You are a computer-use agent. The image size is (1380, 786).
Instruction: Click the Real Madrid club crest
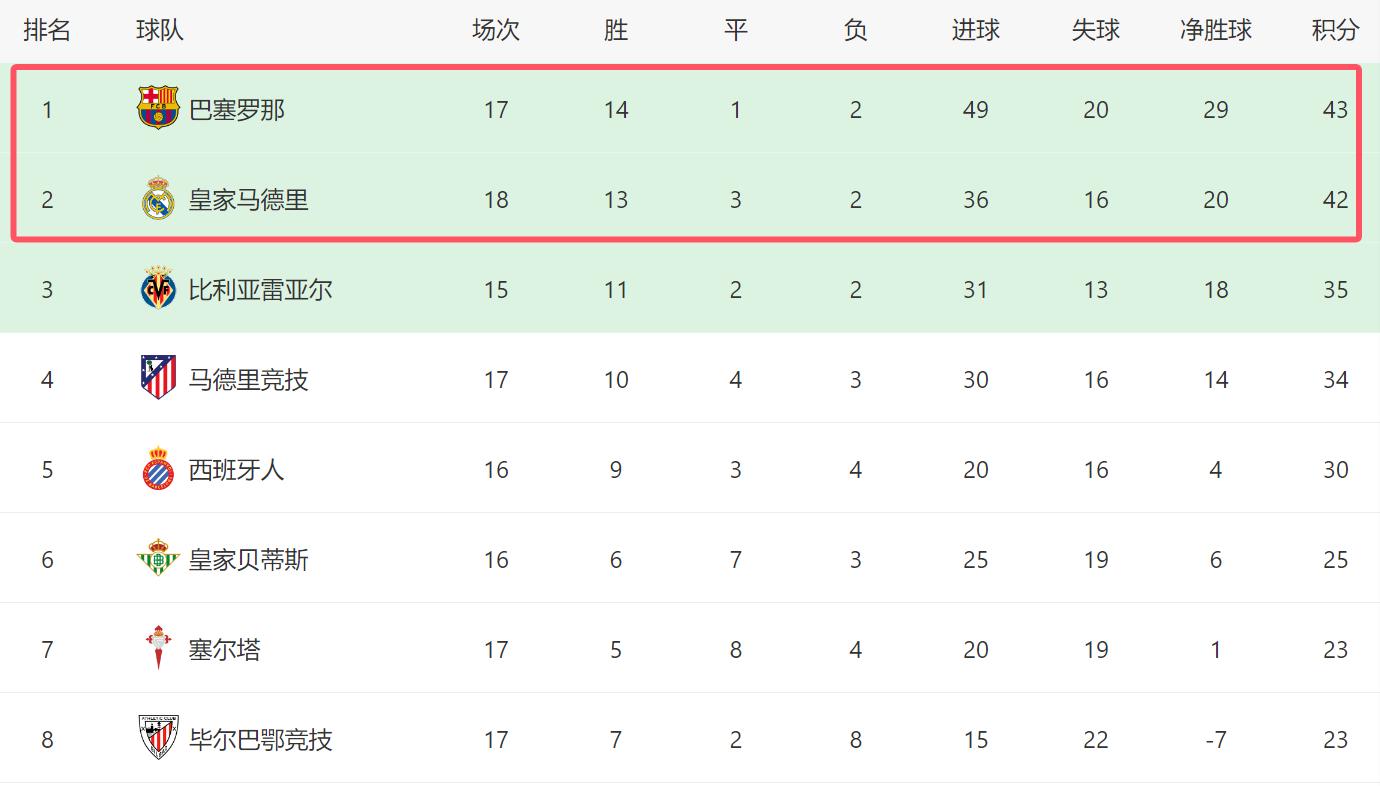click(x=158, y=199)
